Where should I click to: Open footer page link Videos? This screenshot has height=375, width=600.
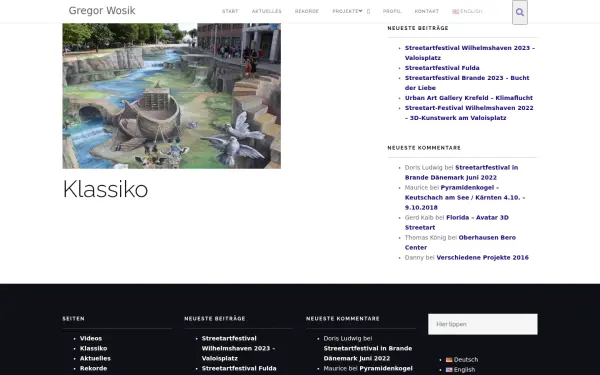coord(91,338)
